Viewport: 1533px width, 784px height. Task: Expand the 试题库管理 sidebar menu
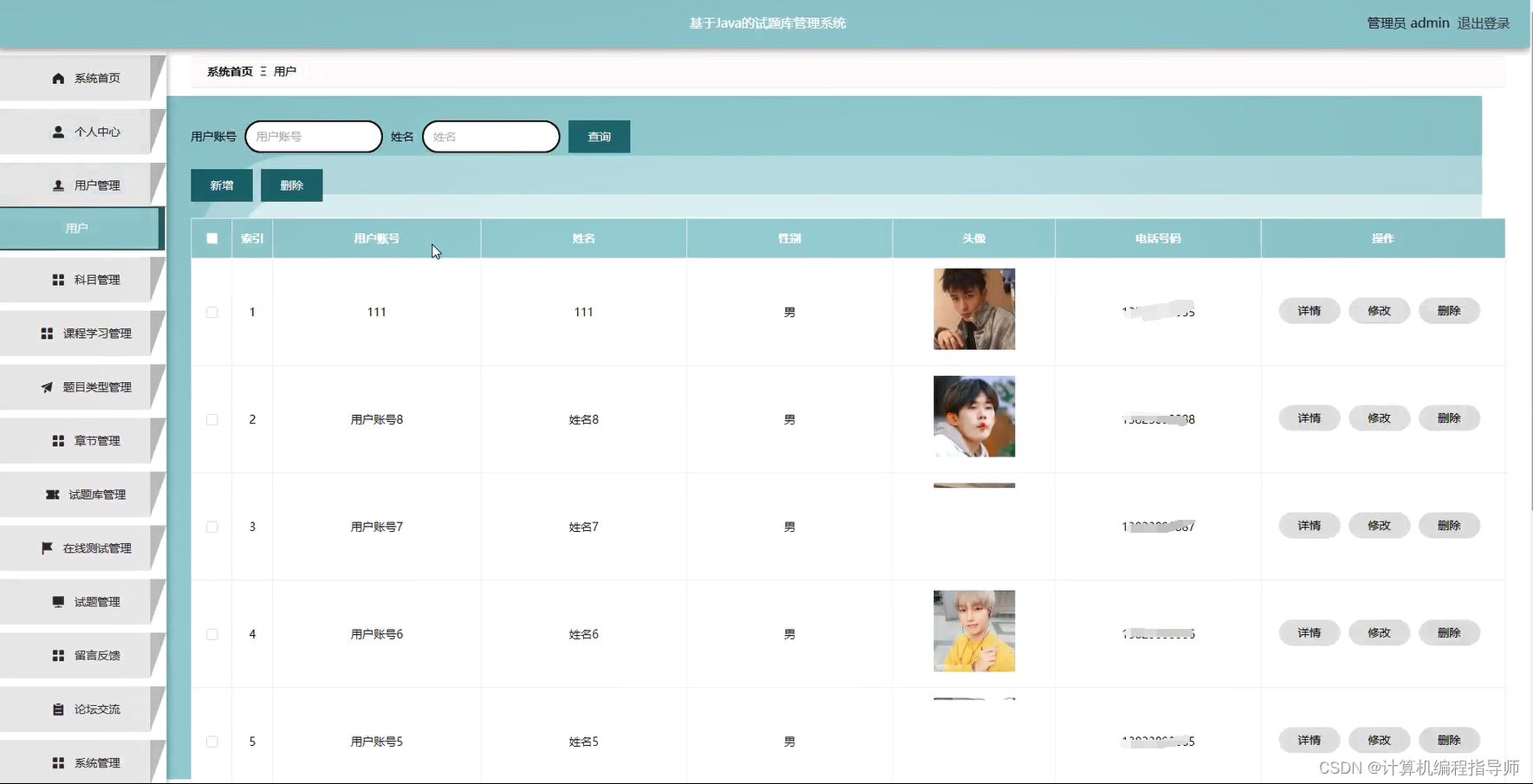coord(82,495)
